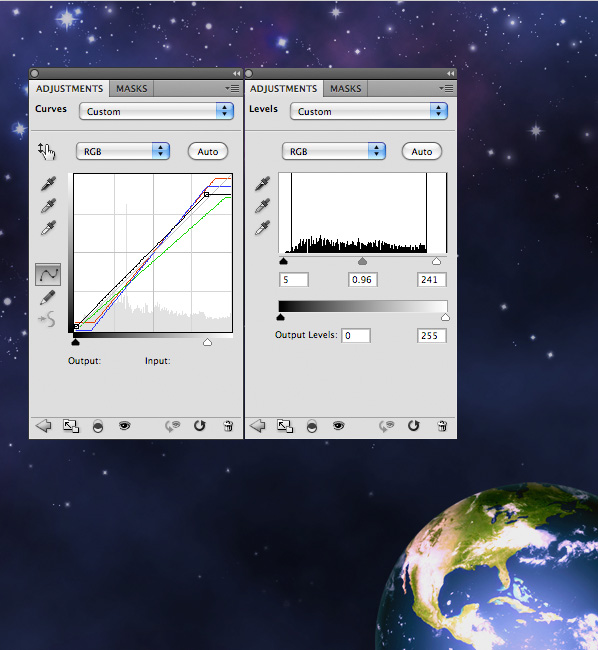
Task: View previous state in Levels panel
Action: (x=387, y=426)
